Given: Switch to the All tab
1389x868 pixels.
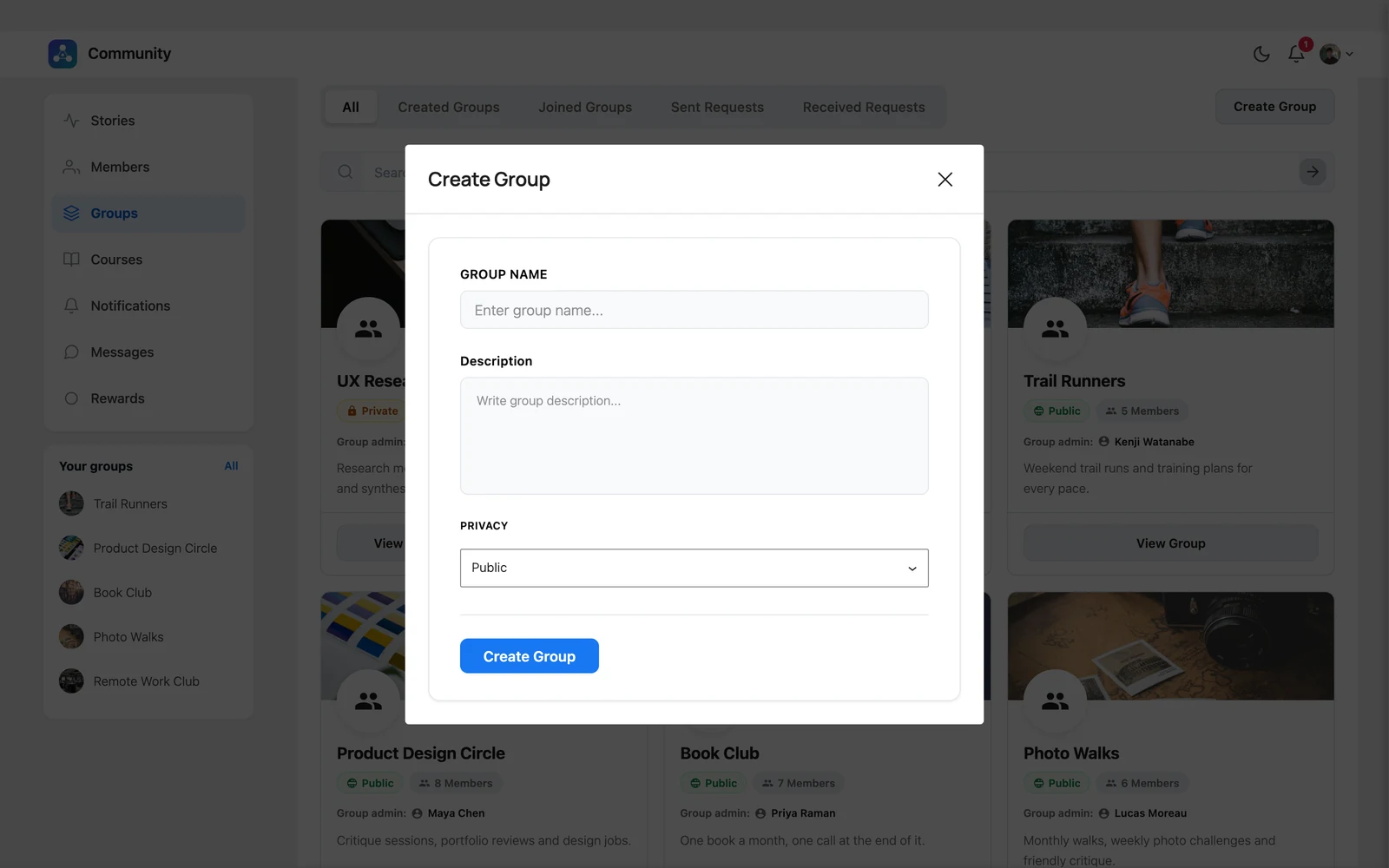Looking at the screenshot, I should (x=351, y=108).
